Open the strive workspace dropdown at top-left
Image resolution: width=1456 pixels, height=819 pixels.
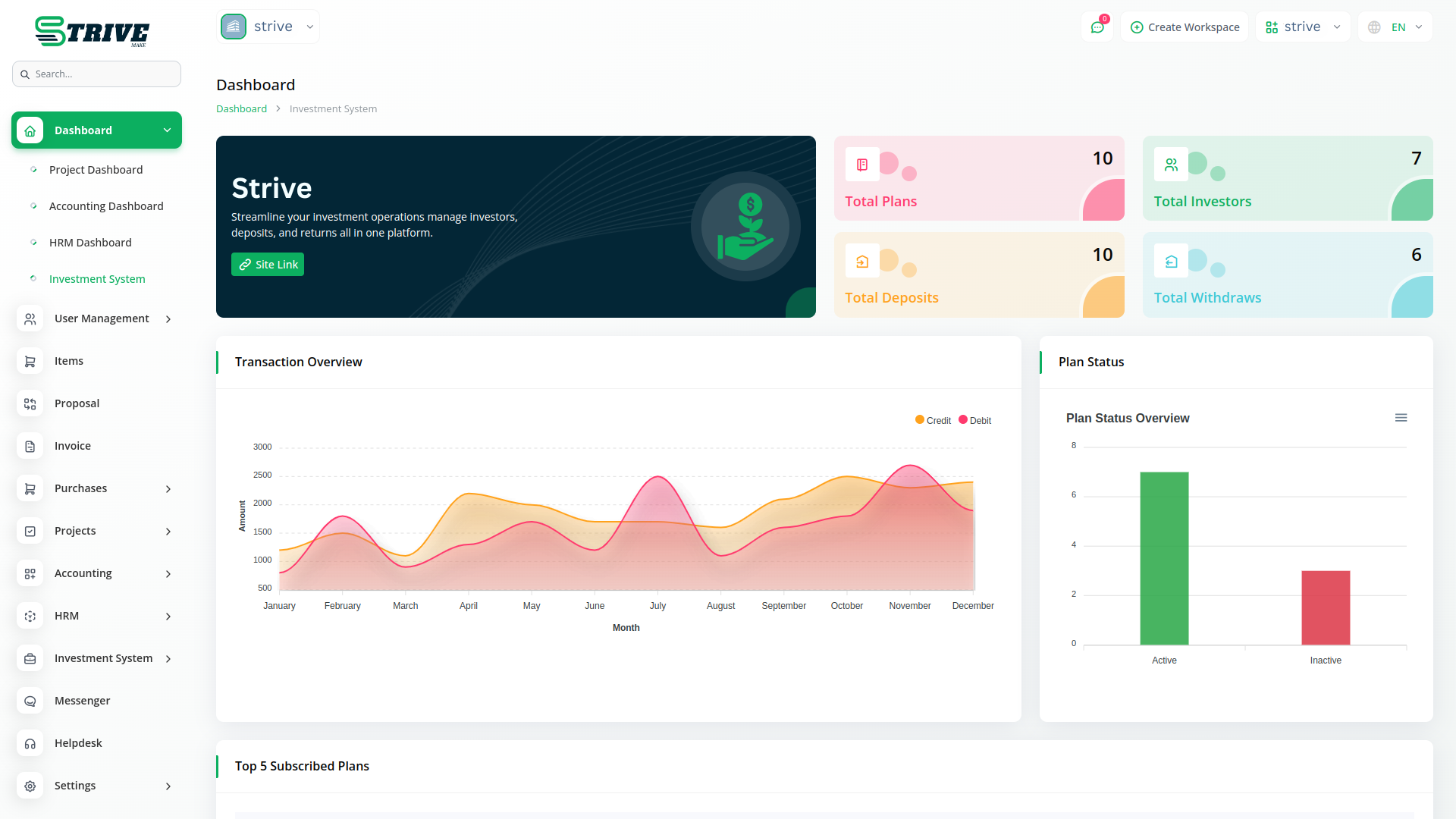(268, 27)
